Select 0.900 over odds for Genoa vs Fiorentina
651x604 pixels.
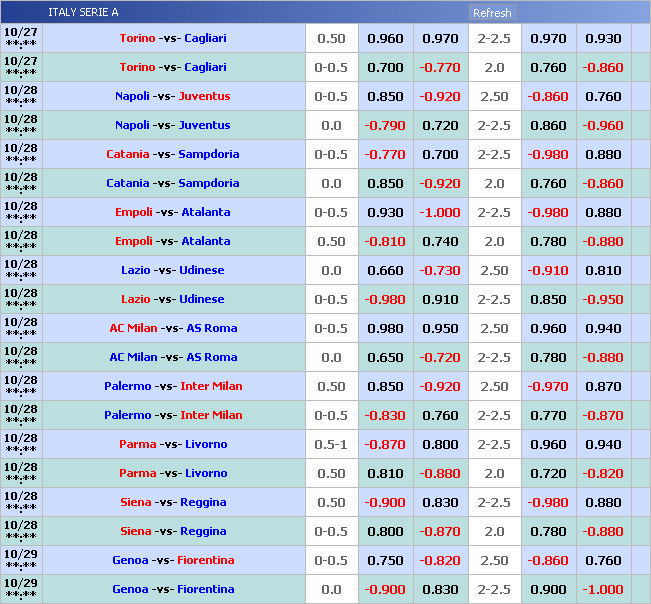coord(548,590)
